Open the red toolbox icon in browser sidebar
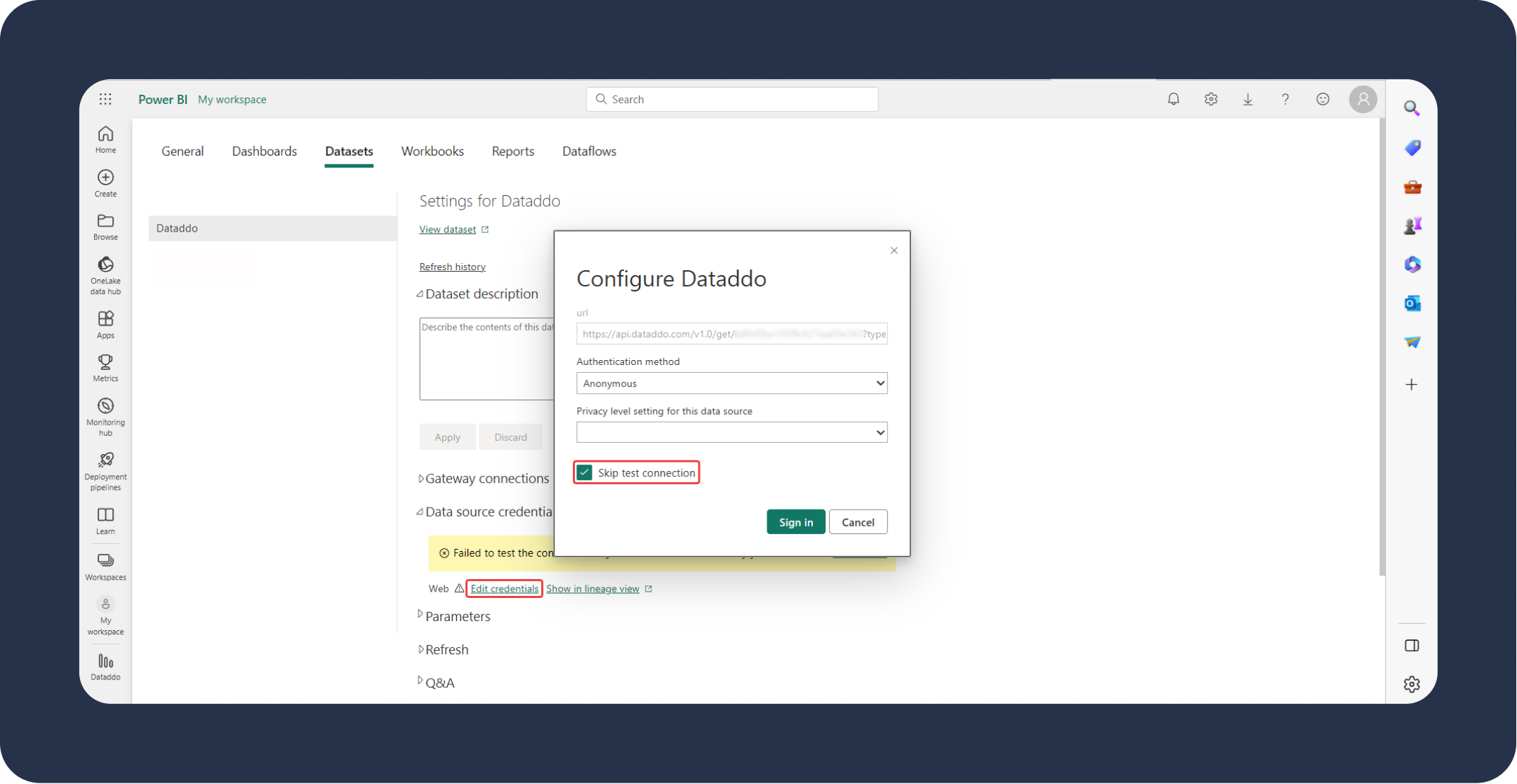 pyautogui.click(x=1412, y=187)
